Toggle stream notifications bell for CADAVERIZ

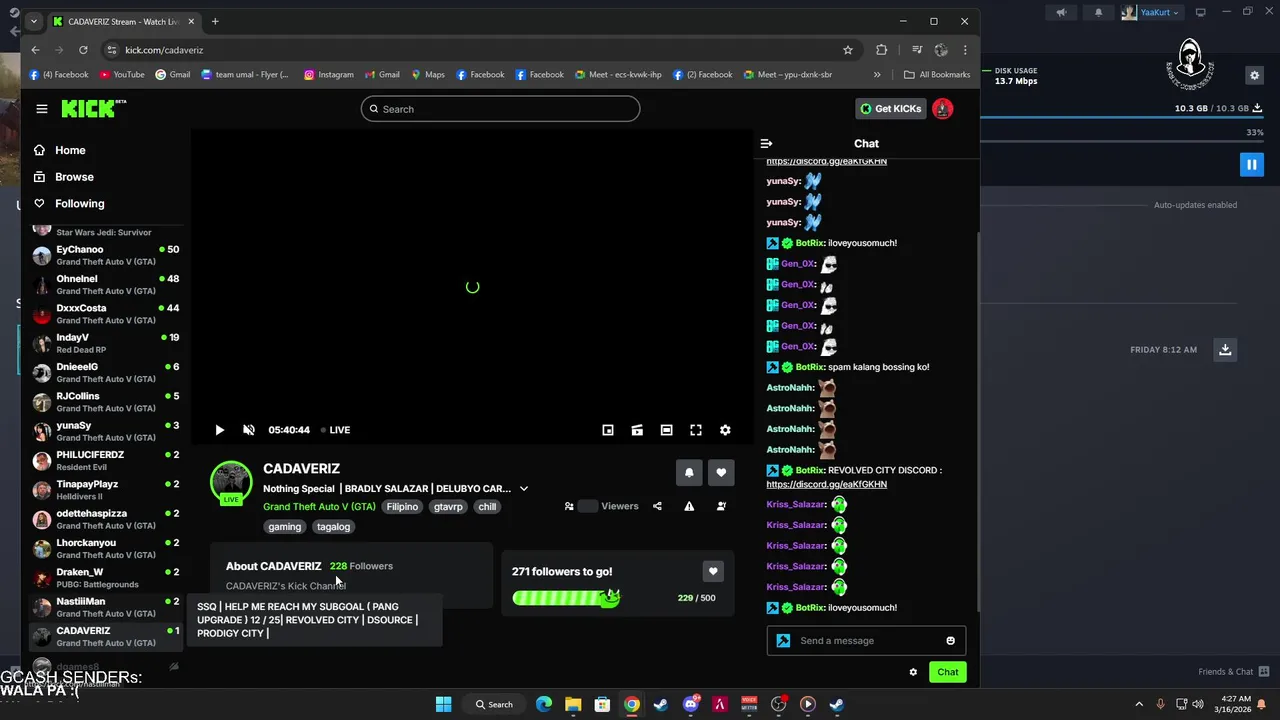coord(689,472)
